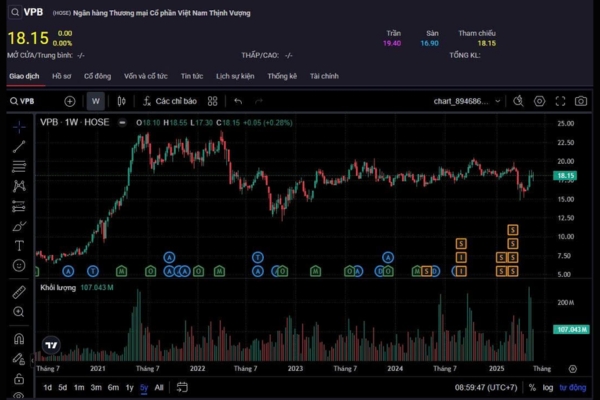Collapse the VPB 1W HOSE legend
Viewport: 600px width, 400px height.
pyautogui.click(x=122, y=123)
